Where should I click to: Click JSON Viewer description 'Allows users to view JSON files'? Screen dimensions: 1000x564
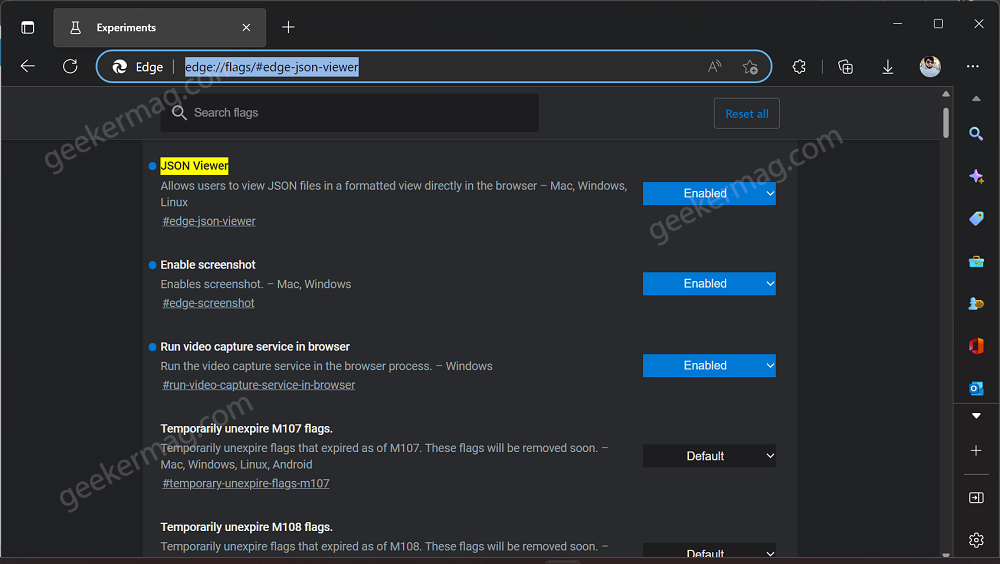[x=393, y=194]
